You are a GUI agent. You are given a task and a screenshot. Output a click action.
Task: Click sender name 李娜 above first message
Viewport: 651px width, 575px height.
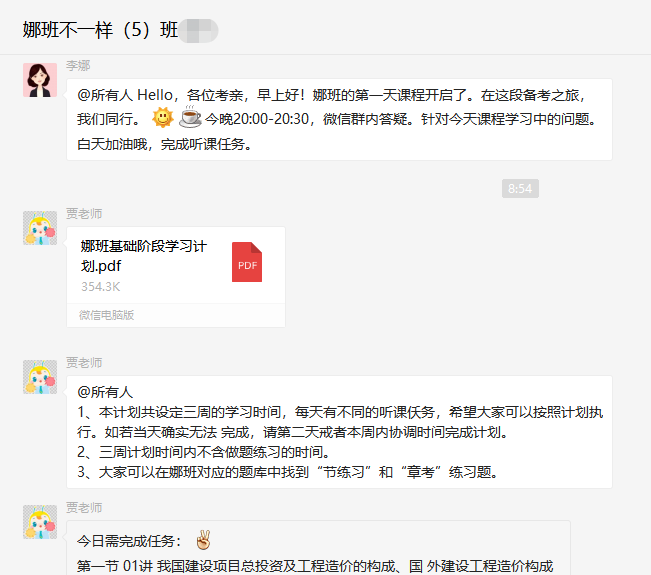78,66
